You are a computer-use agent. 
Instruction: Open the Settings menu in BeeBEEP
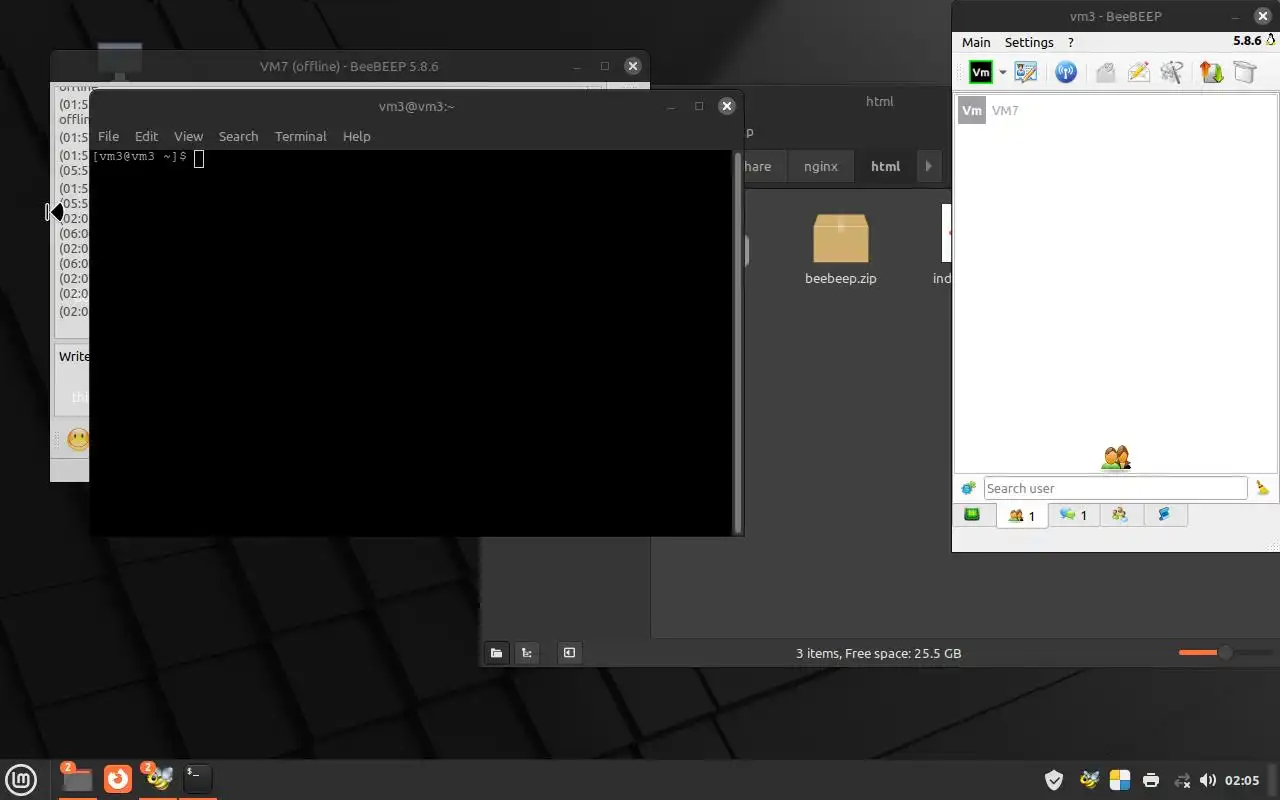click(1029, 42)
